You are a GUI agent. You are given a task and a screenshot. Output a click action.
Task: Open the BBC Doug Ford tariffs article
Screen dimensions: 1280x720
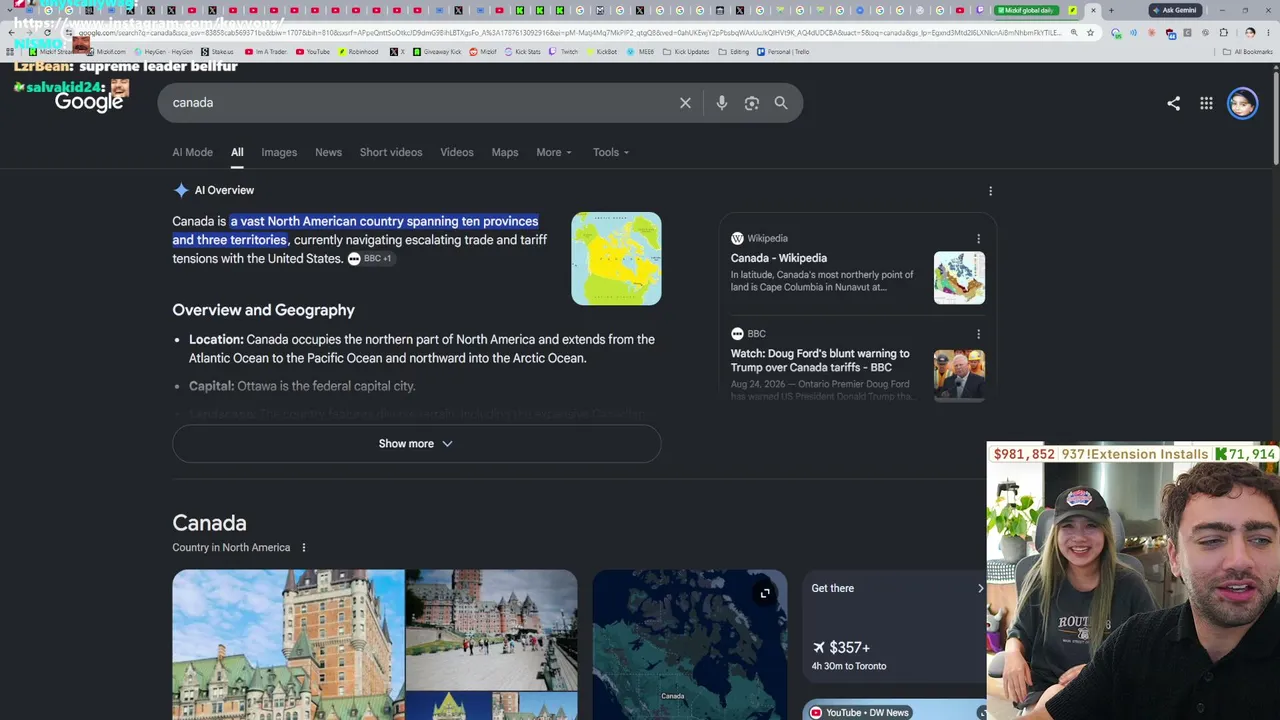pyautogui.click(x=820, y=360)
